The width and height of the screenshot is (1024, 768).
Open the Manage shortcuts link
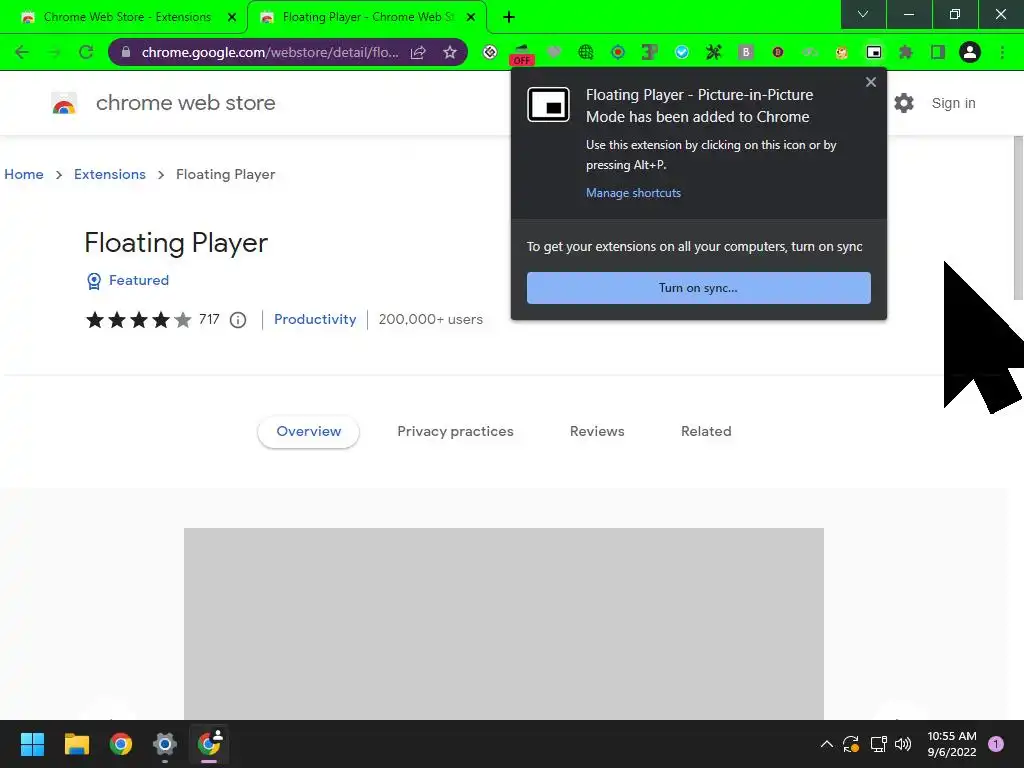633,193
